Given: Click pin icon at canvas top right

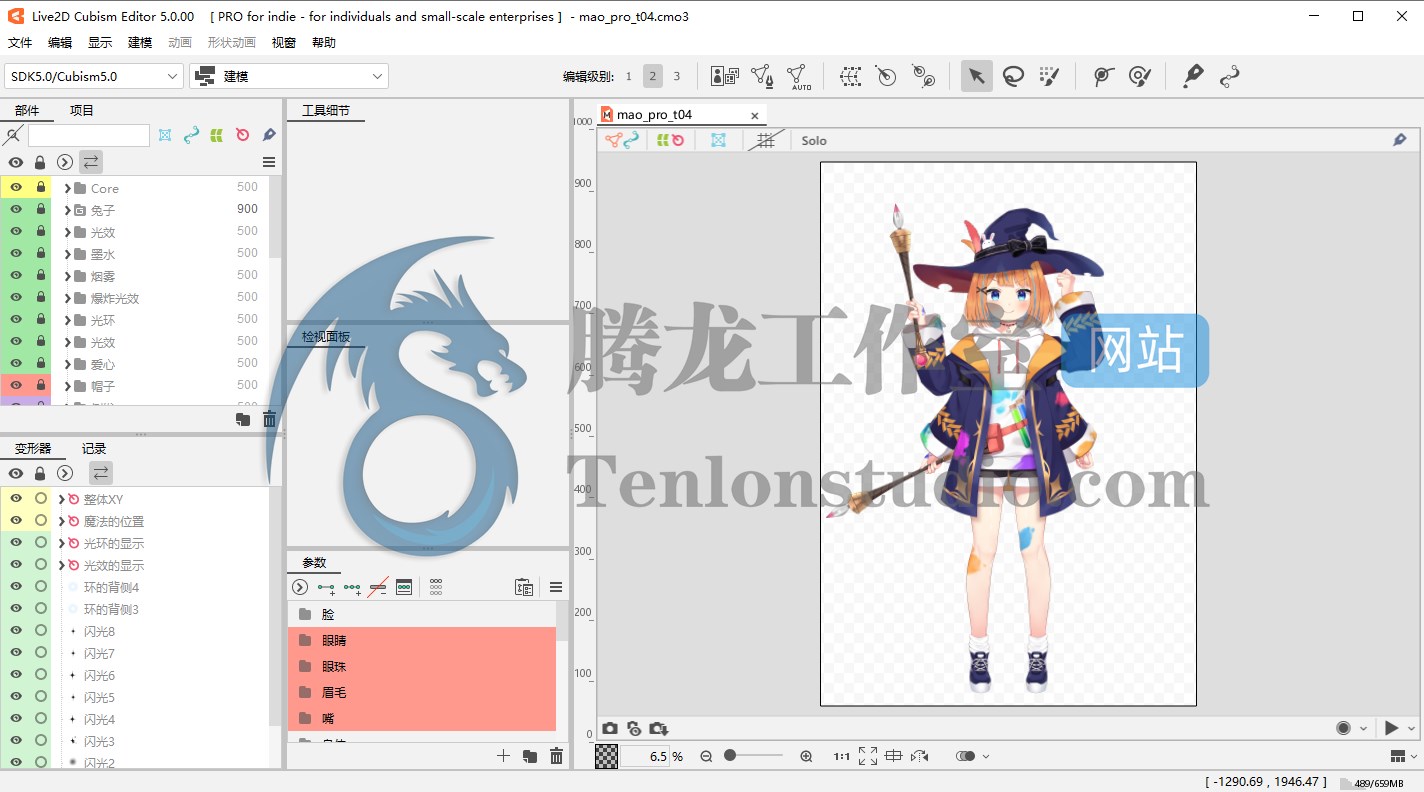Looking at the screenshot, I should 1400,140.
